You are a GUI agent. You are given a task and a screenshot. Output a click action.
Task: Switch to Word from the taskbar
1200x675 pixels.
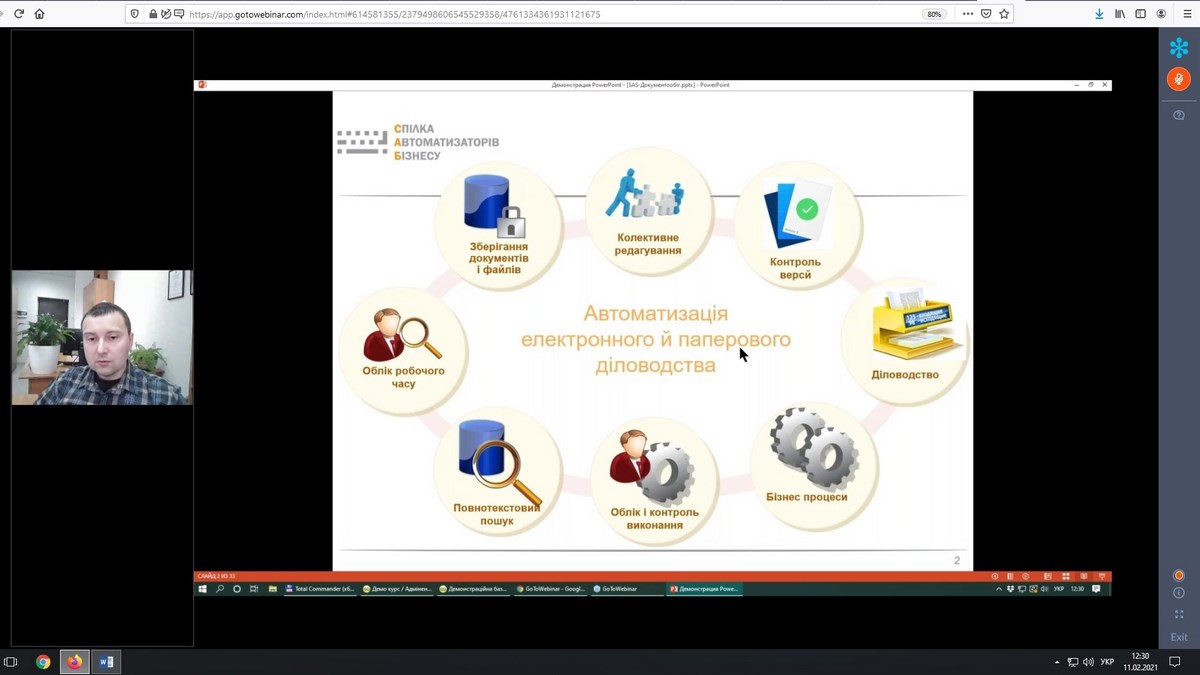pos(106,662)
